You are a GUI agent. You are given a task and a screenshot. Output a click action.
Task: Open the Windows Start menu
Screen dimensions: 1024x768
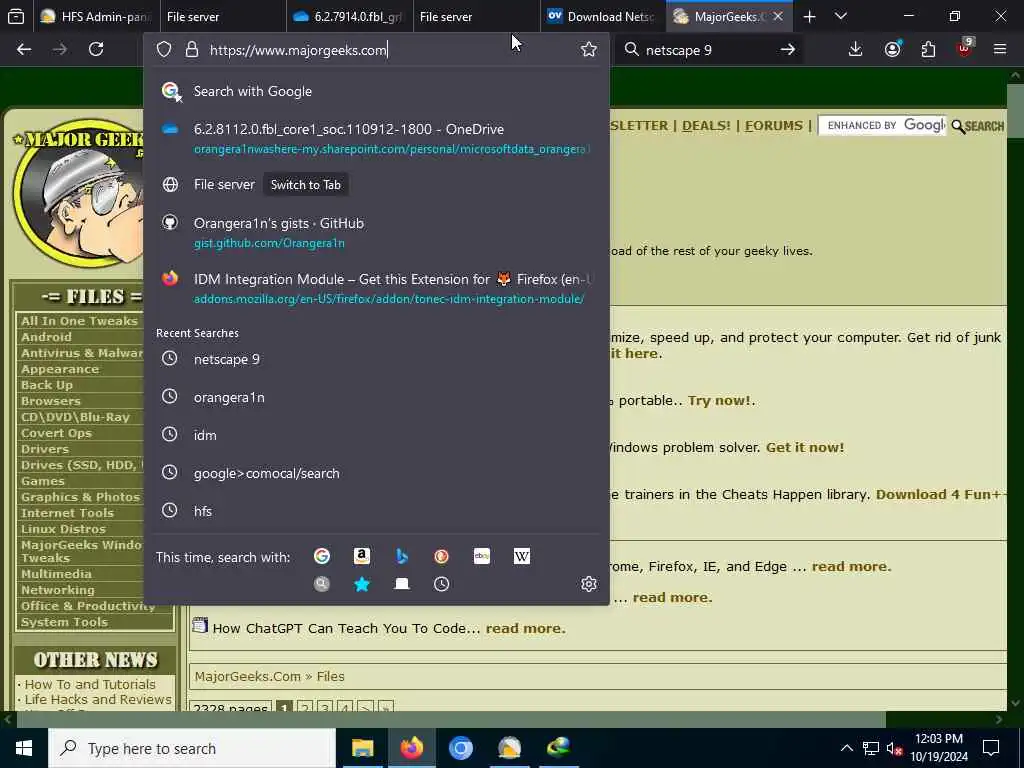click(24, 748)
